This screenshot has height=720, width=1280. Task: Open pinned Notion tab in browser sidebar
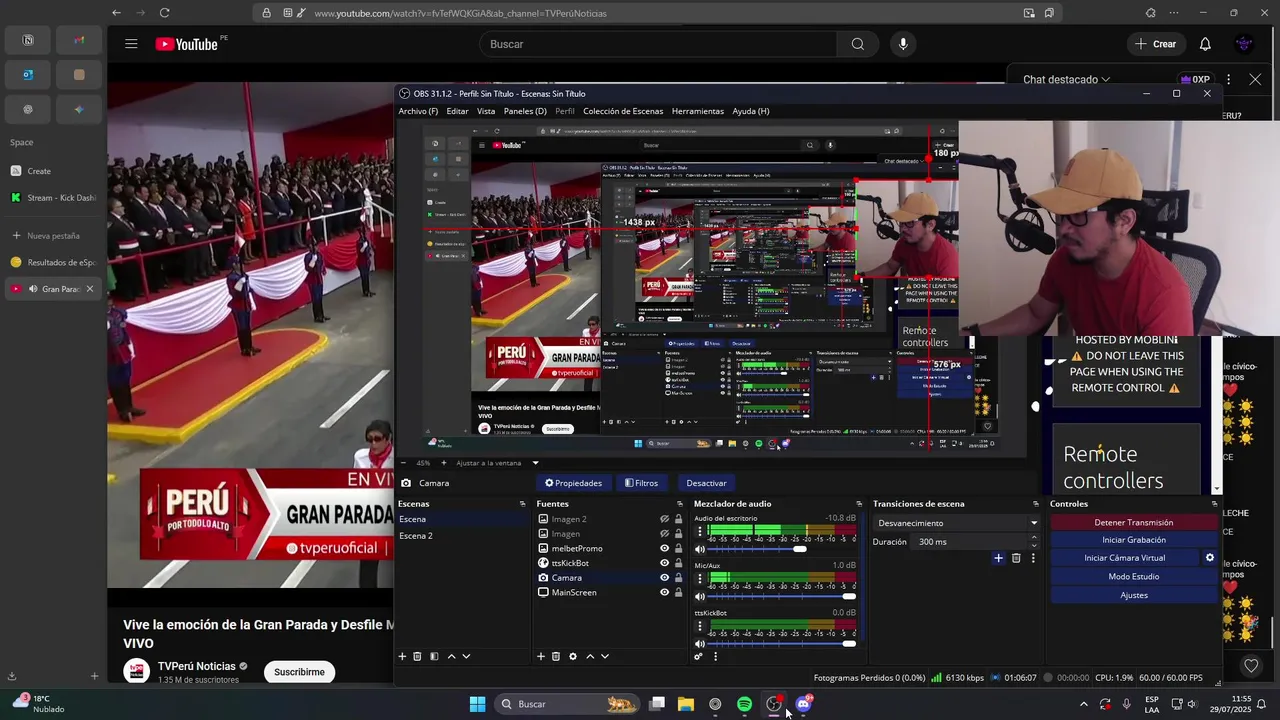[28, 40]
